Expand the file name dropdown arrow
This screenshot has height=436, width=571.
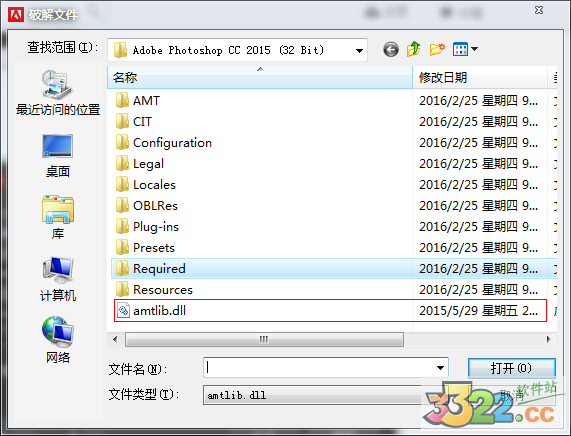tap(440, 368)
